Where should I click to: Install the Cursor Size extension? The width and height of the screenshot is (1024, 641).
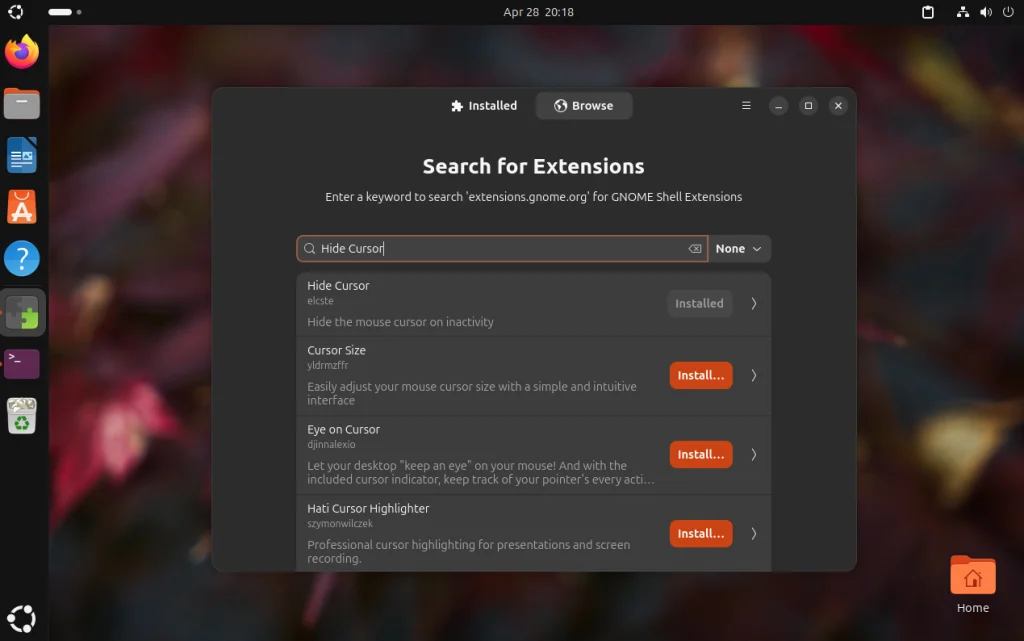tap(701, 375)
